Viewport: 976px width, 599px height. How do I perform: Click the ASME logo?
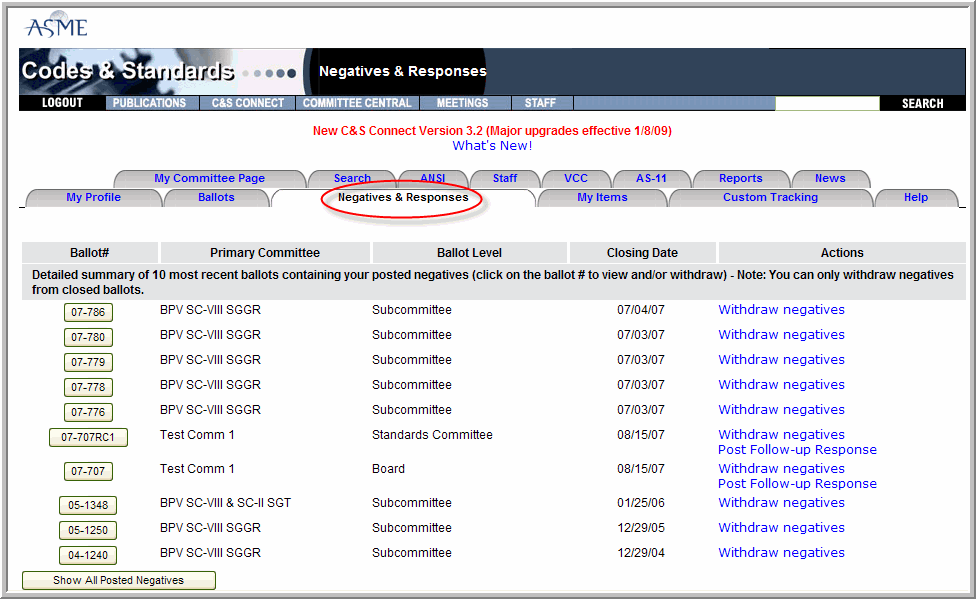click(56, 26)
